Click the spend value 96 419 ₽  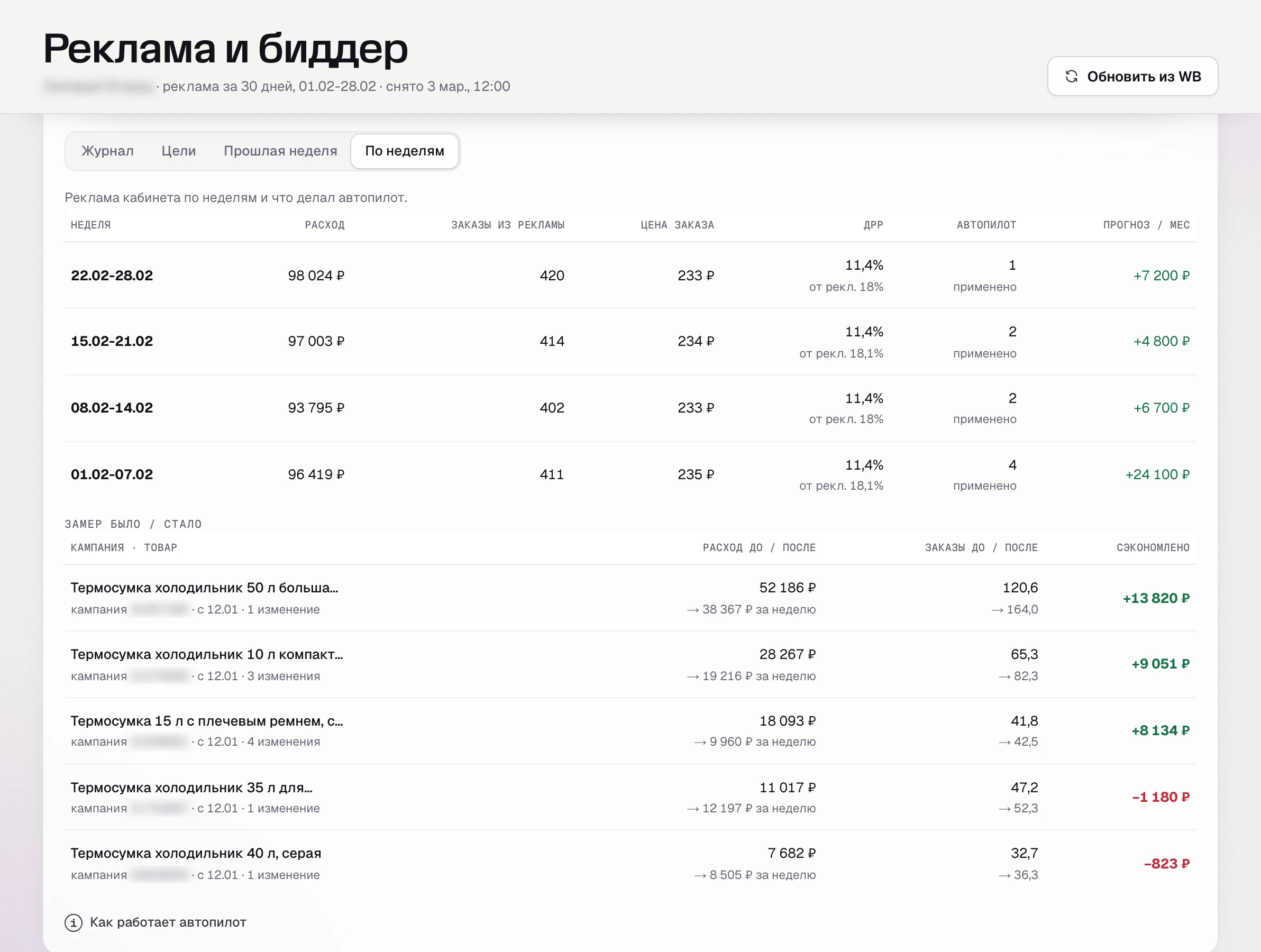click(316, 474)
